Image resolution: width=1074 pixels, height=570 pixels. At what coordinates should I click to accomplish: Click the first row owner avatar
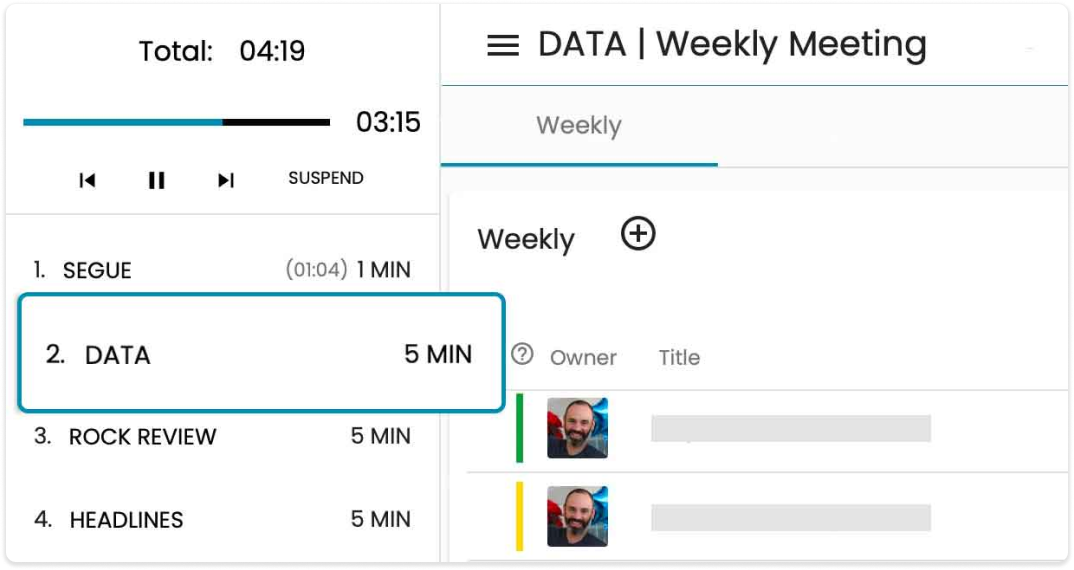pyautogui.click(x=577, y=428)
